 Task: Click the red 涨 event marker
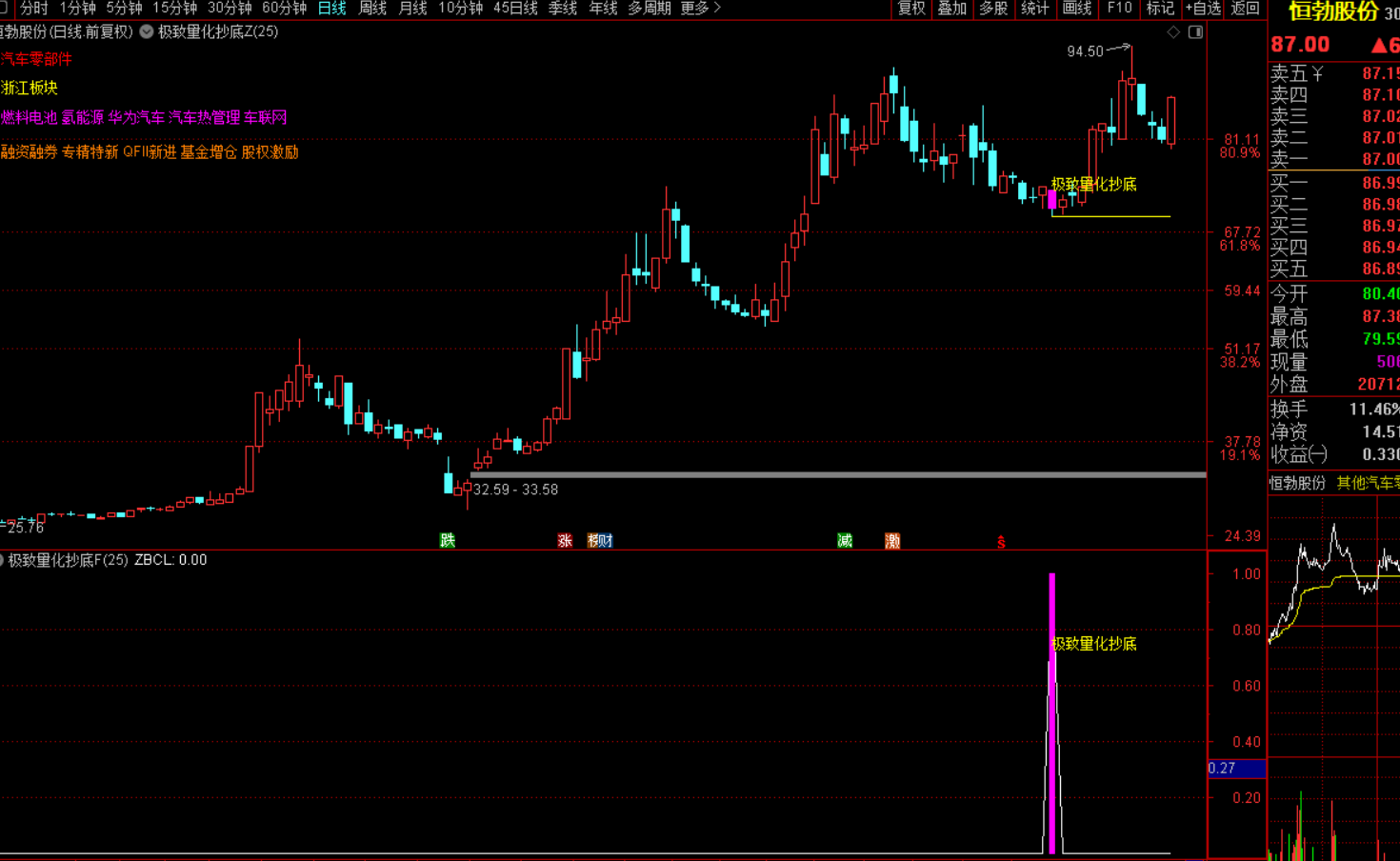point(565,541)
